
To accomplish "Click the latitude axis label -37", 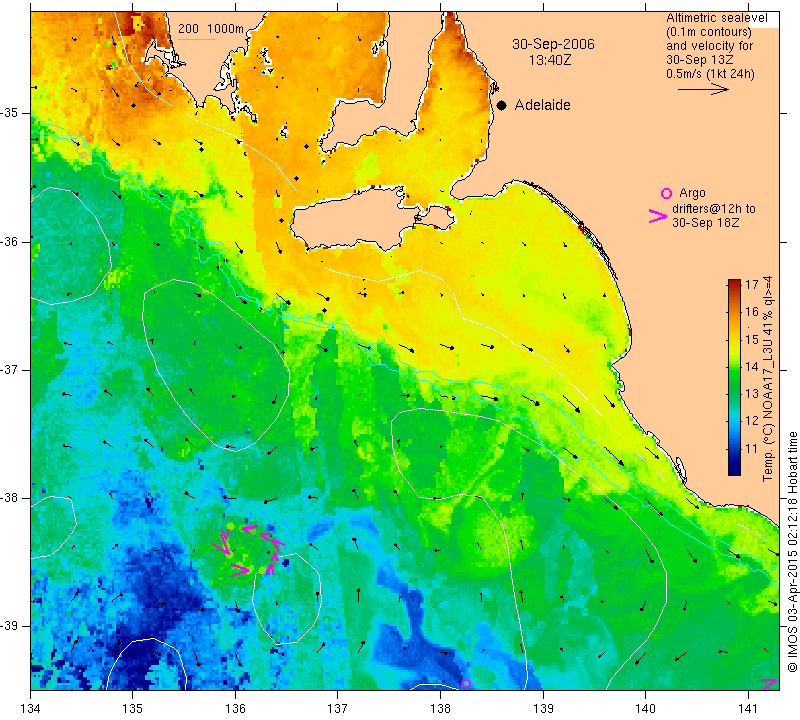I will tap(10, 369).
